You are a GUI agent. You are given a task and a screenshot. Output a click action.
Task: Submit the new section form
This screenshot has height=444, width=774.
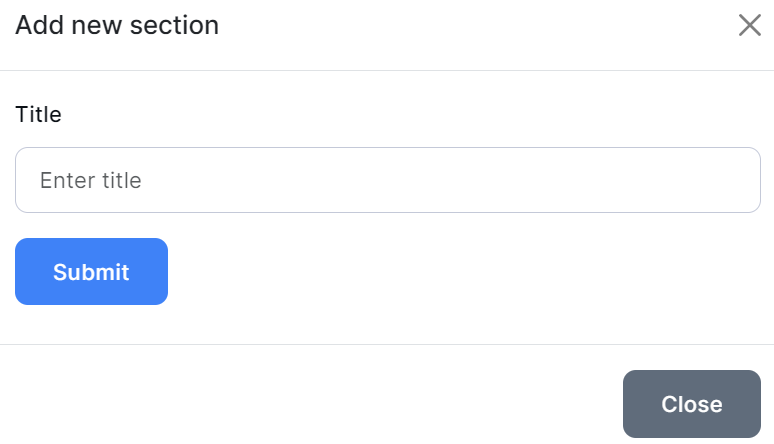(x=91, y=271)
